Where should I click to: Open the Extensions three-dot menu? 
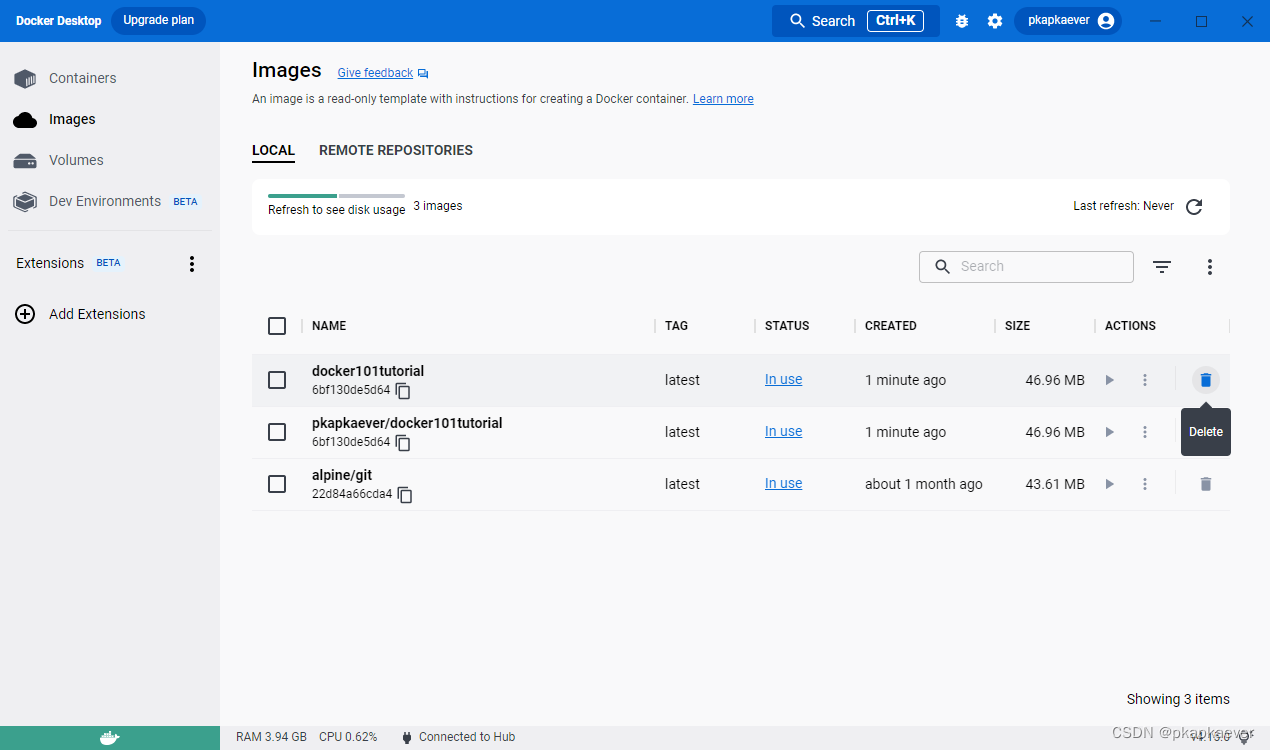[x=192, y=264]
